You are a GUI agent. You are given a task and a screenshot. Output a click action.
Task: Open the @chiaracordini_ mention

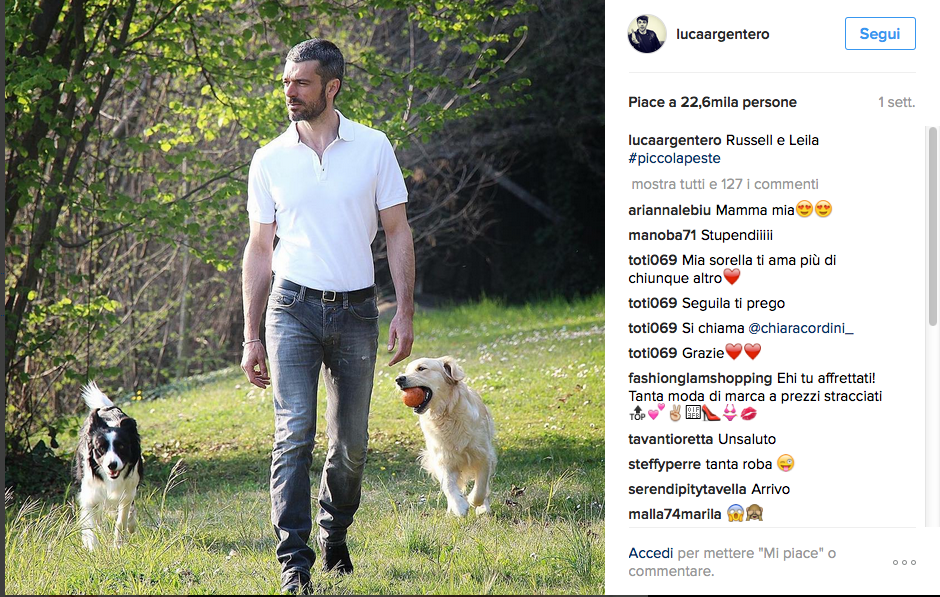[800, 328]
